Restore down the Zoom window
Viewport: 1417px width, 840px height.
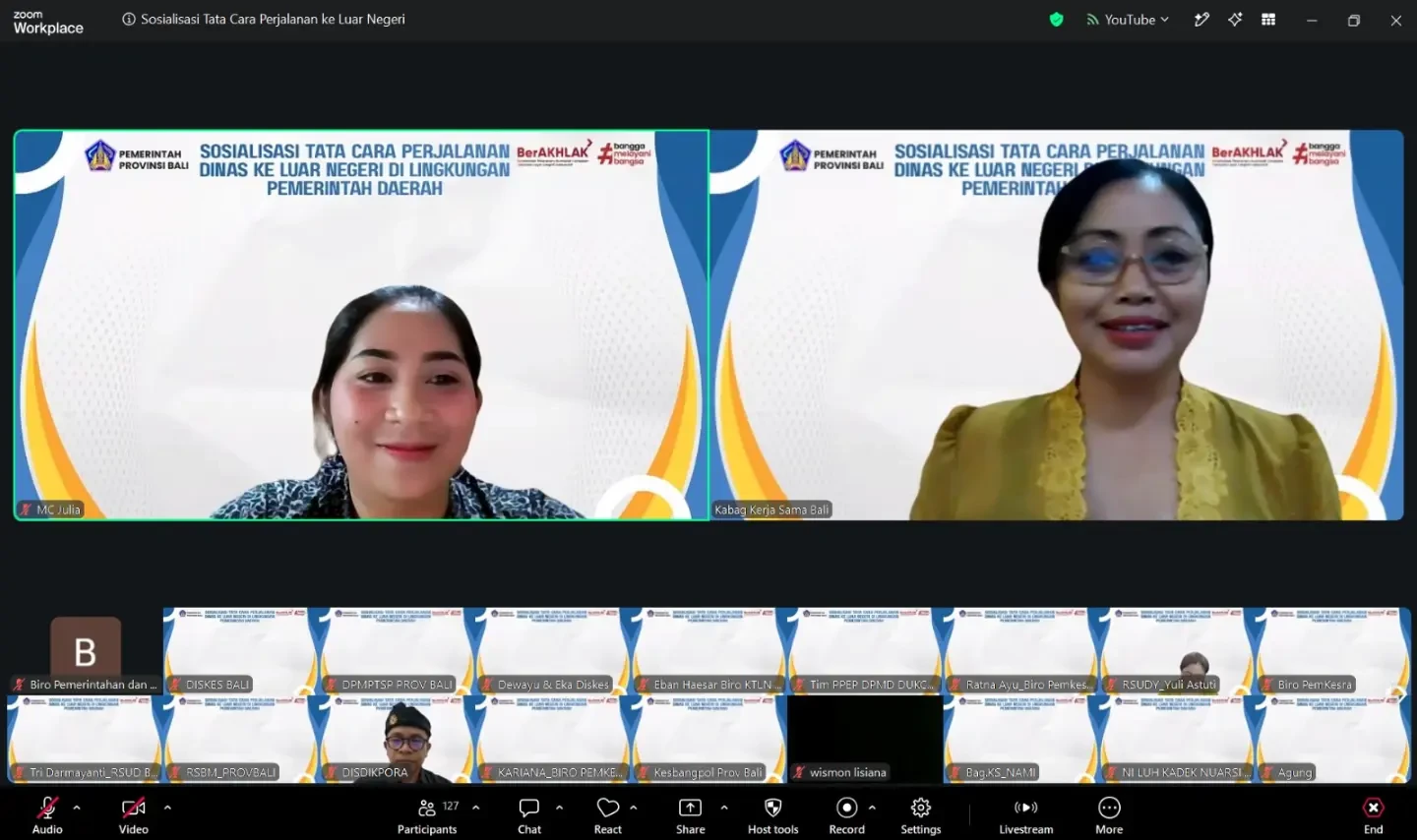(x=1354, y=20)
